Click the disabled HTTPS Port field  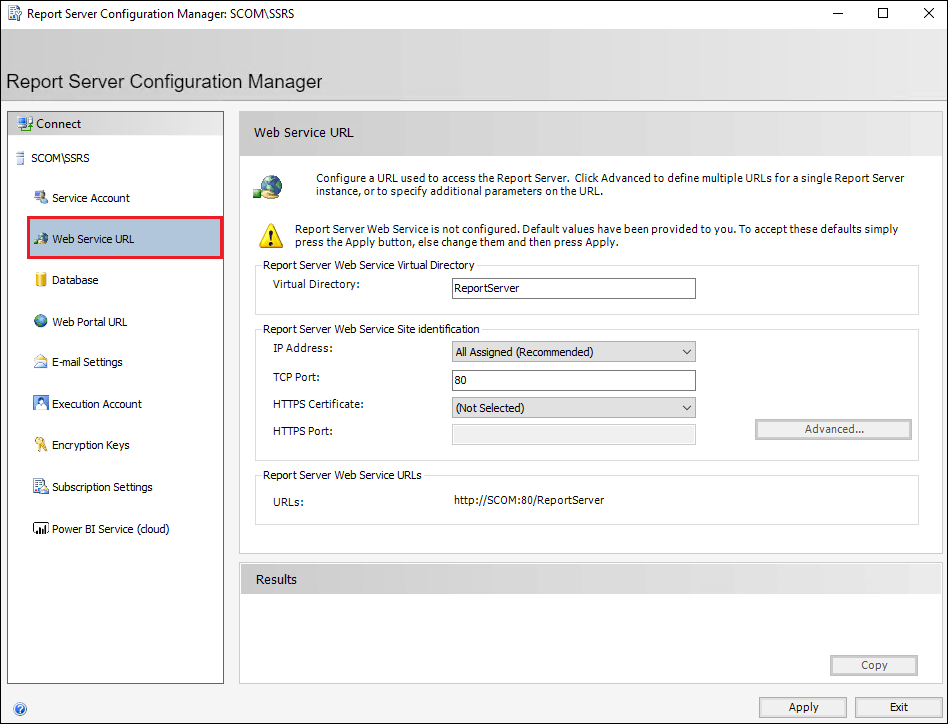click(x=574, y=435)
